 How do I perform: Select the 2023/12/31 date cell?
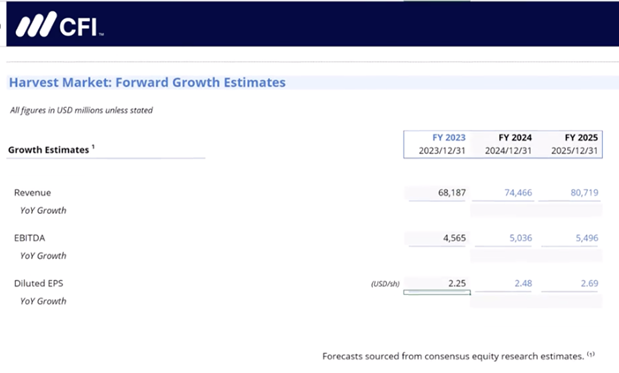tap(442, 150)
